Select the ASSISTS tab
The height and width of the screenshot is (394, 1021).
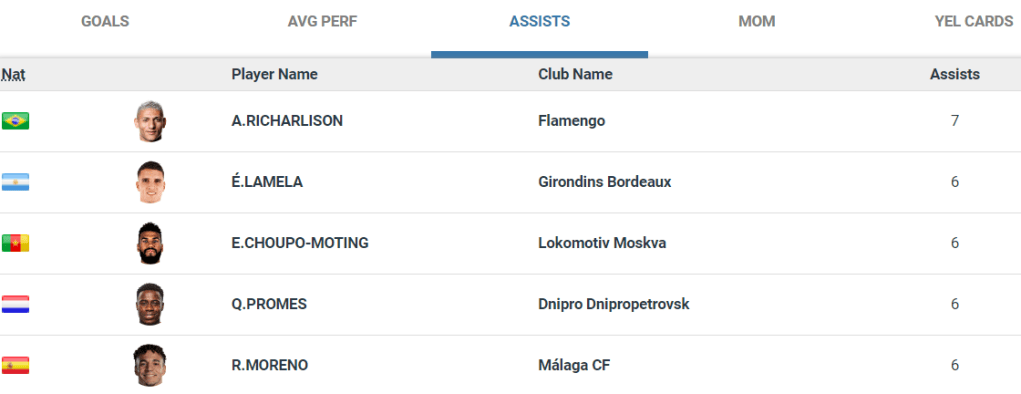[539, 21]
